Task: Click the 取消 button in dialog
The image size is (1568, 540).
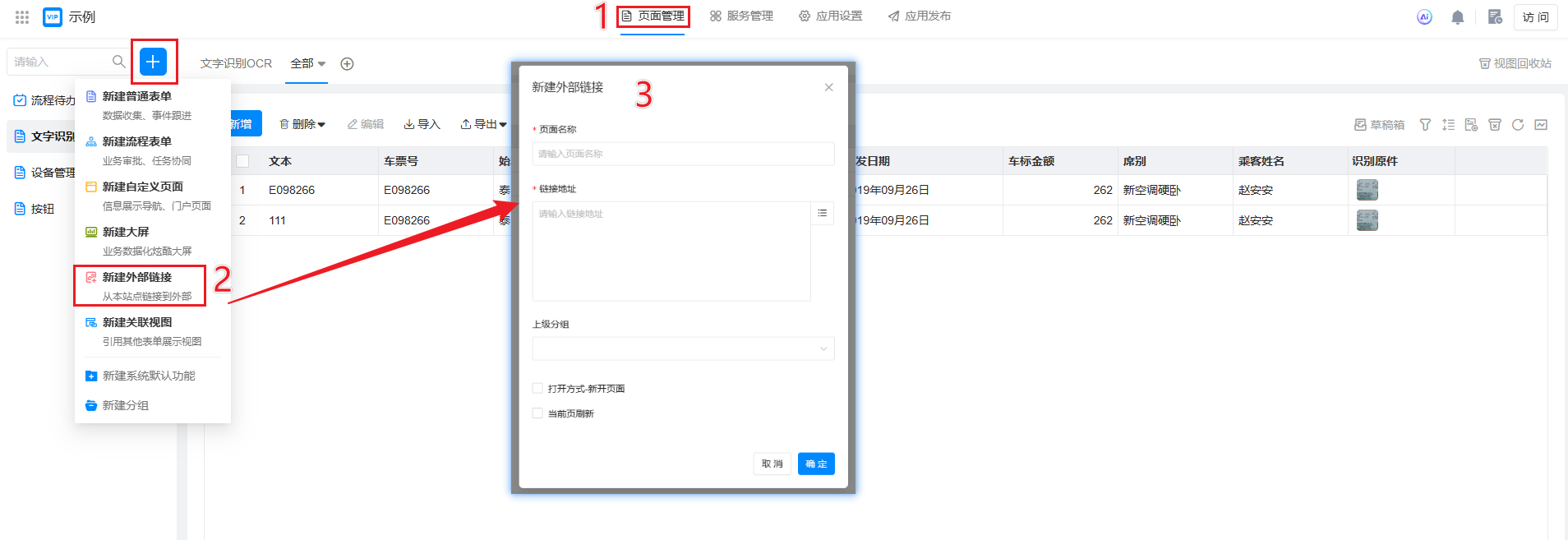Action: pos(772,464)
